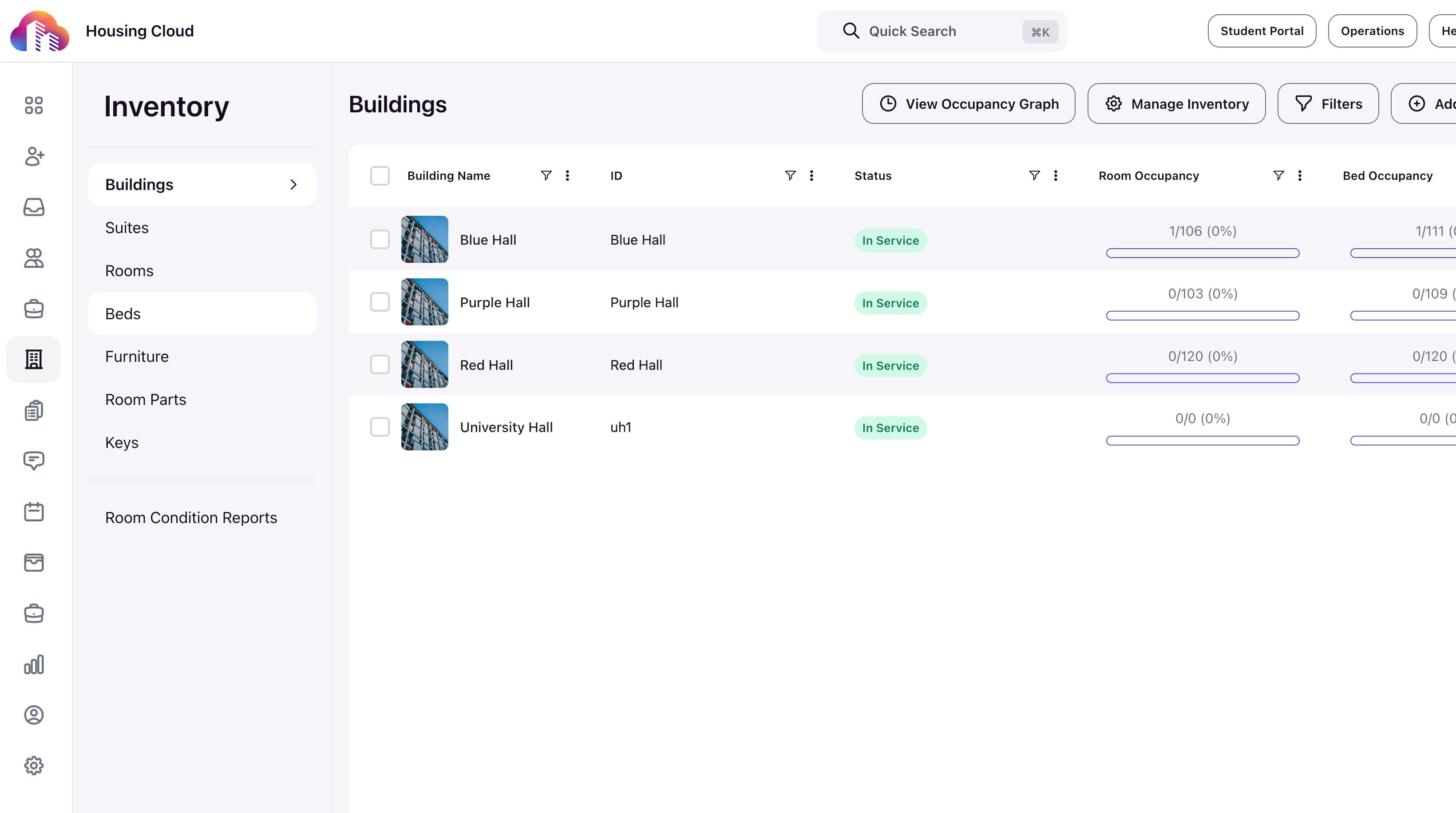Go to Suites in Inventory menu
This screenshot has width=1456, height=813.
[127, 227]
